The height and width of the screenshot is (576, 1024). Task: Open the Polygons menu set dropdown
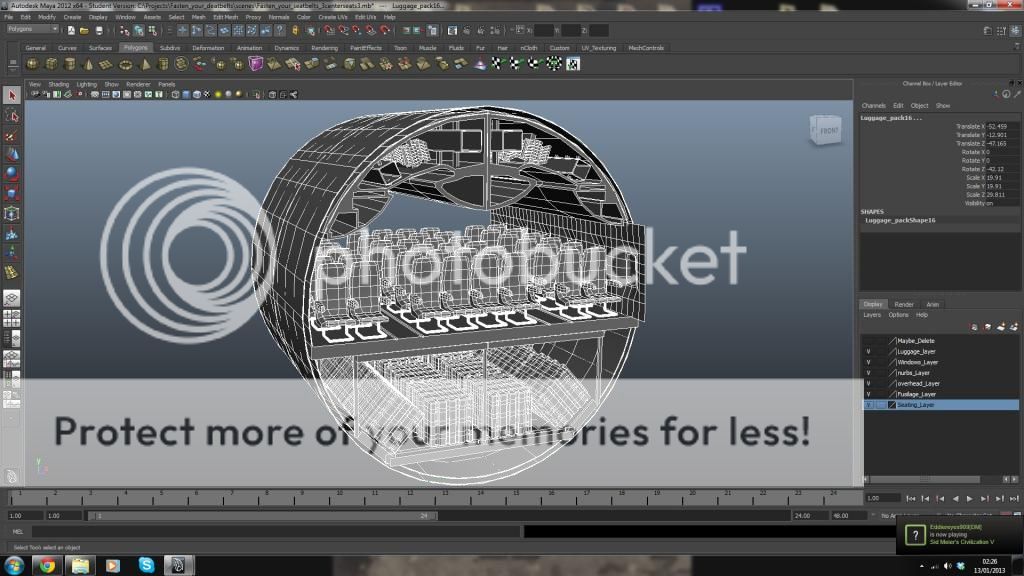click(x=32, y=29)
